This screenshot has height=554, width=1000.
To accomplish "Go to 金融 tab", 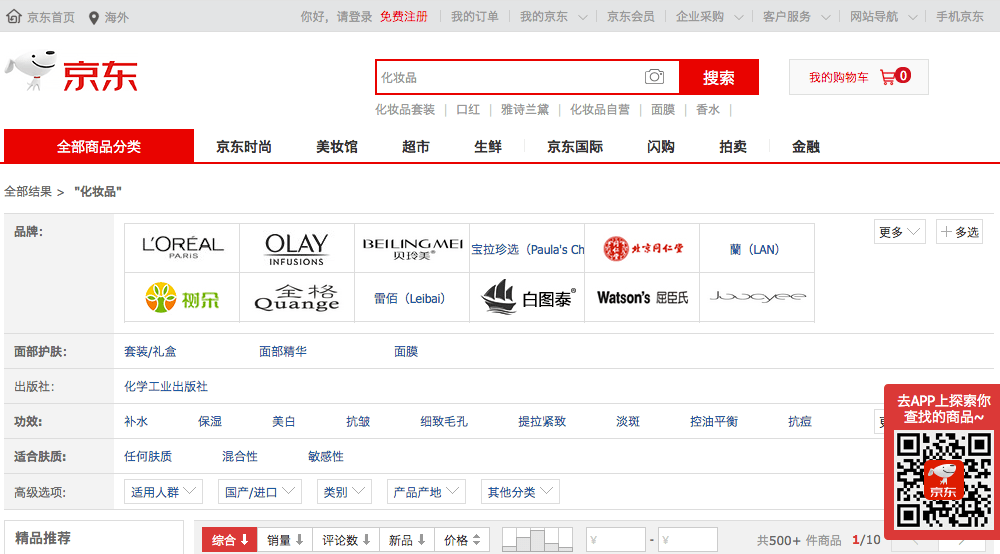I will click(x=805, y=147).
